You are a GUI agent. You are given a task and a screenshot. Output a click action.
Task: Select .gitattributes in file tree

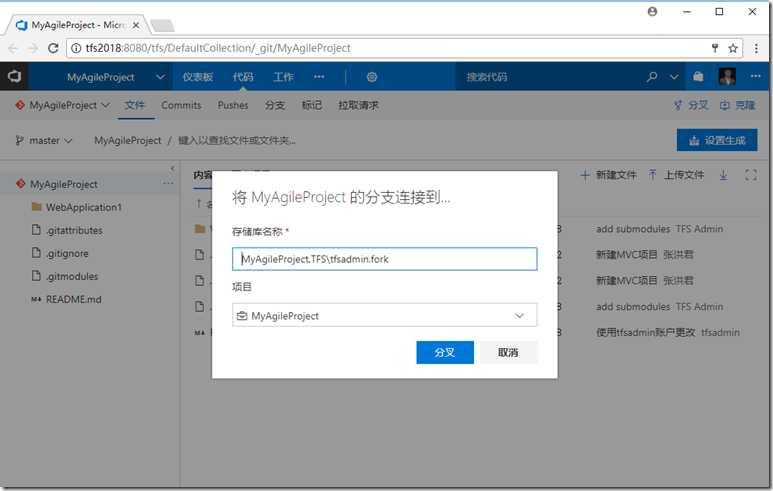pyautogui.click(x=74, y=230)
